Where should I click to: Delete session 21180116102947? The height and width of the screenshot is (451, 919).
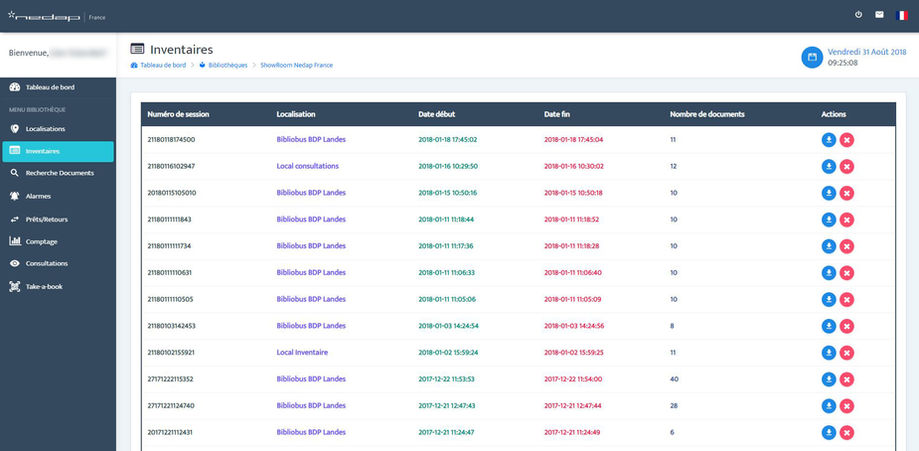pos(846,167)
